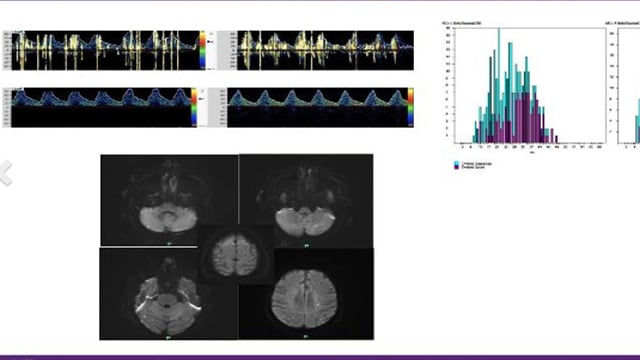Open the lower-right clean Doppler waveform
The width and height of the screenshot is (640, 360).
(318, 107)
